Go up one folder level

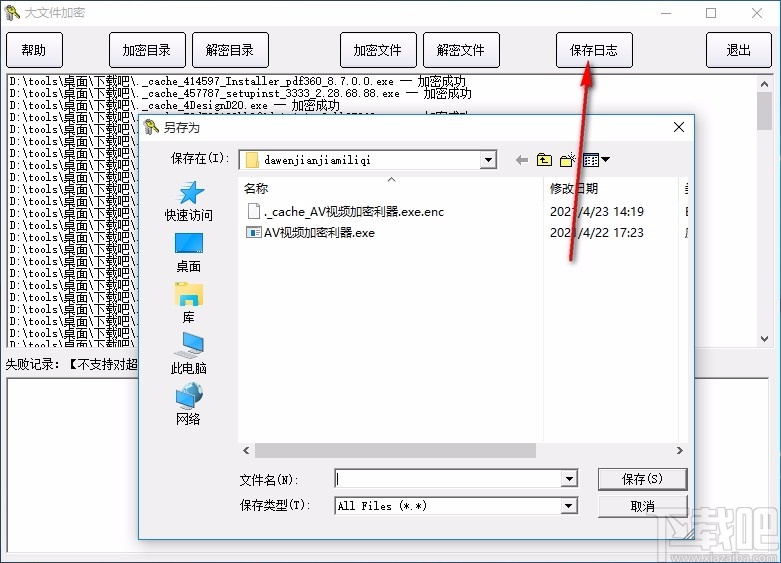coord(544,160)
